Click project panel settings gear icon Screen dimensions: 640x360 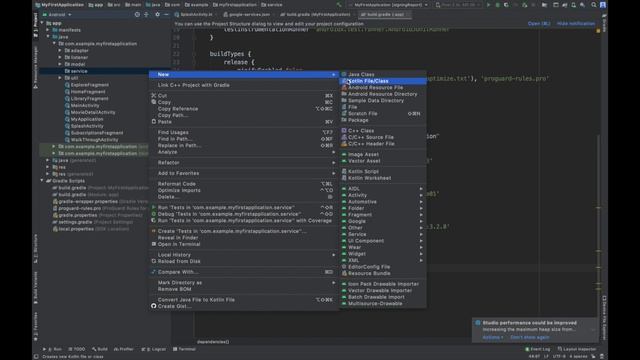157,15
